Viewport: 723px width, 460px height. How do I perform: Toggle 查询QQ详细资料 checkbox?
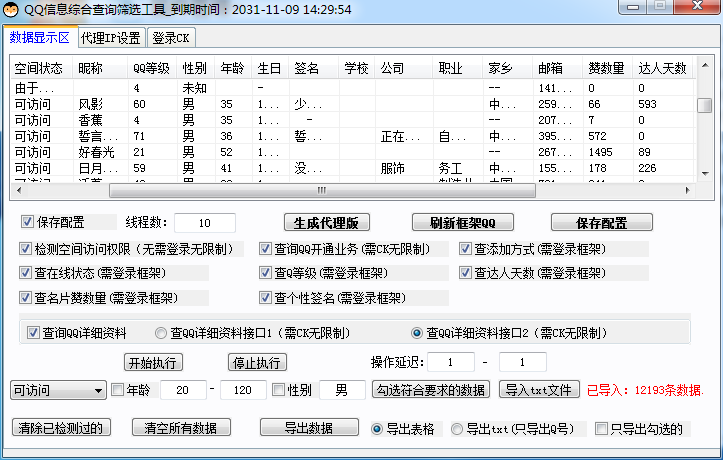coord(33,333)
